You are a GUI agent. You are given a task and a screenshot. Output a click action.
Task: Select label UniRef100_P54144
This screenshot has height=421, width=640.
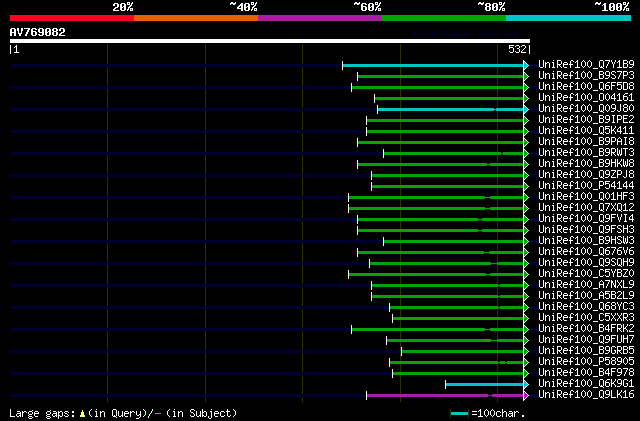point(586,185)
